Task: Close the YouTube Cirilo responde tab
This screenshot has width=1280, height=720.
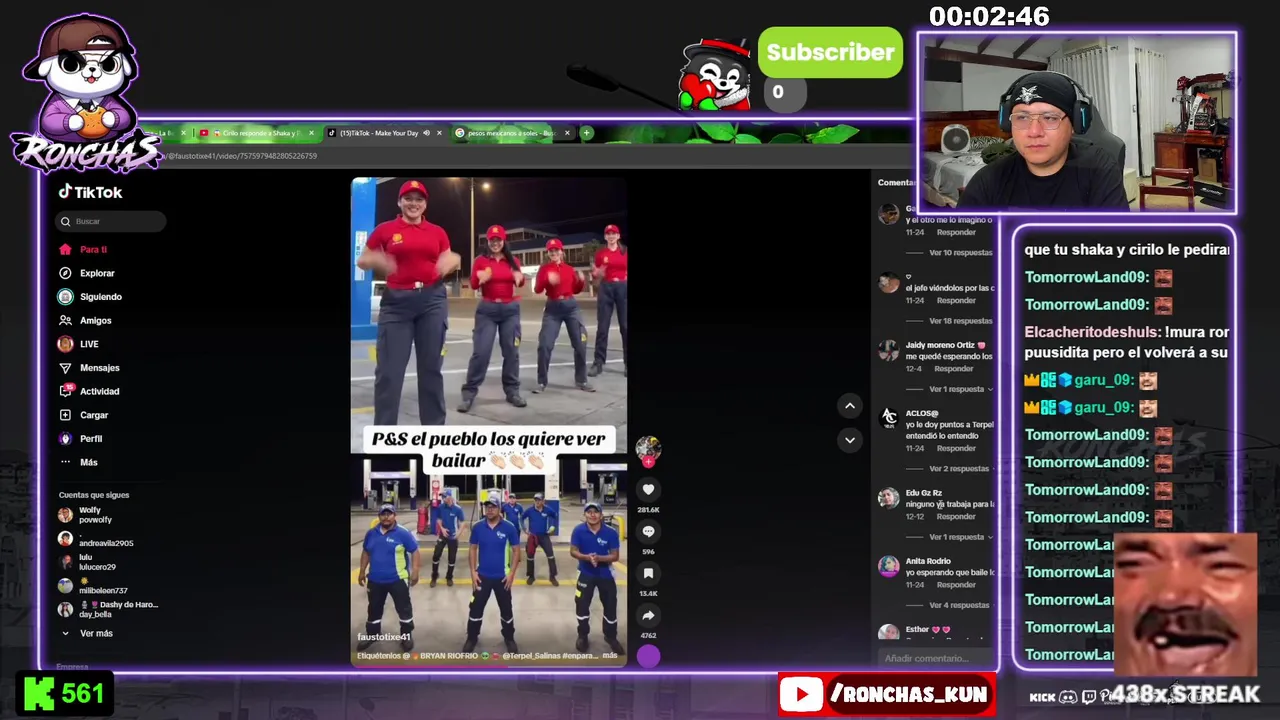Action: [311, 133]
